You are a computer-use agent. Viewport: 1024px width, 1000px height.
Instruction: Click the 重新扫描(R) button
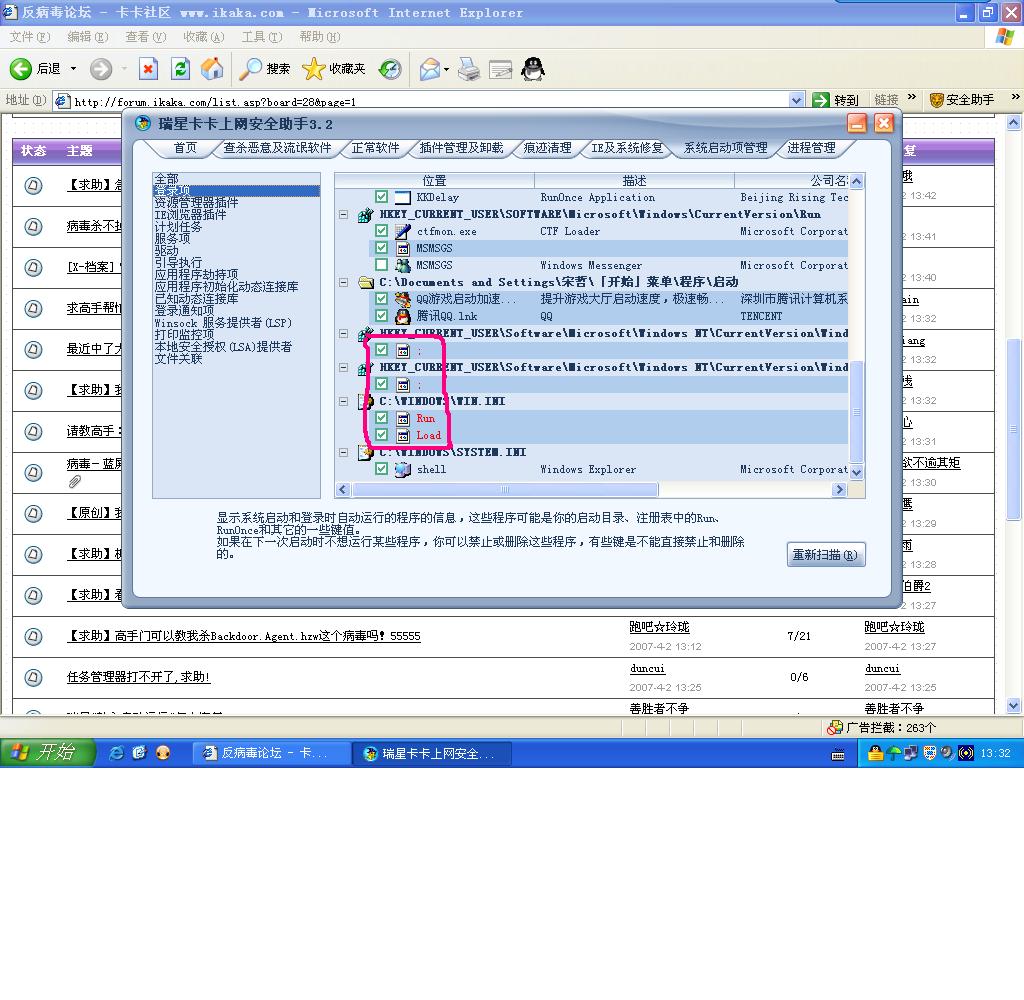[825, 555]
